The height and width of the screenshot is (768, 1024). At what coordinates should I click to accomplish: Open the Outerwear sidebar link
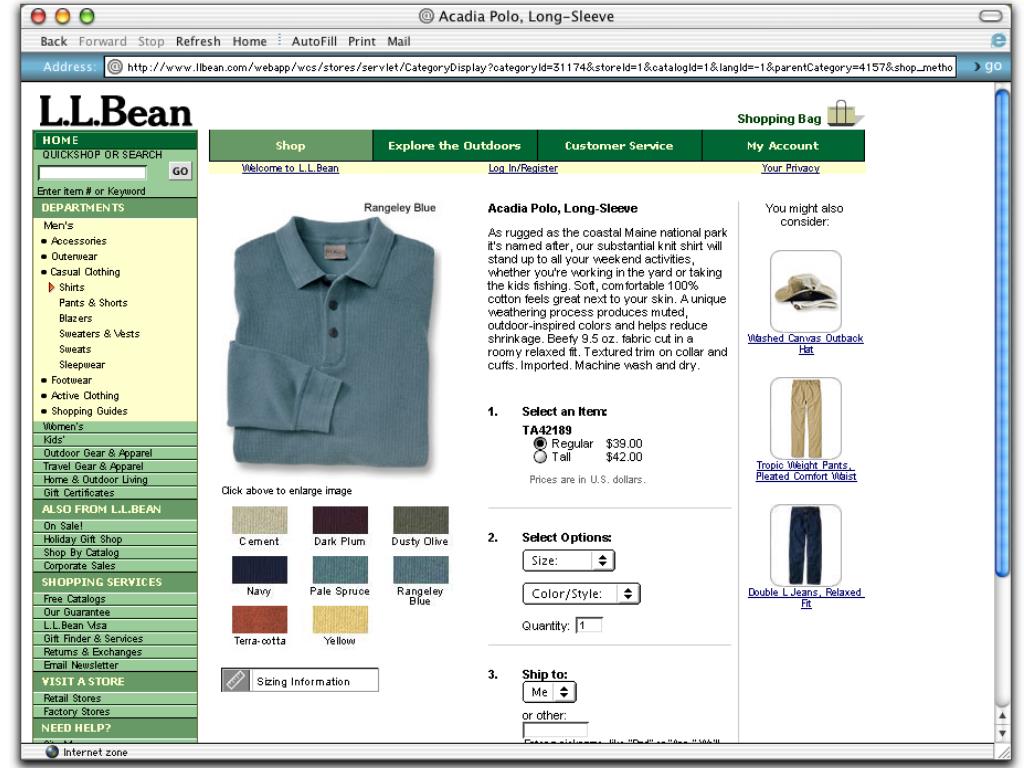click(74, 257)
